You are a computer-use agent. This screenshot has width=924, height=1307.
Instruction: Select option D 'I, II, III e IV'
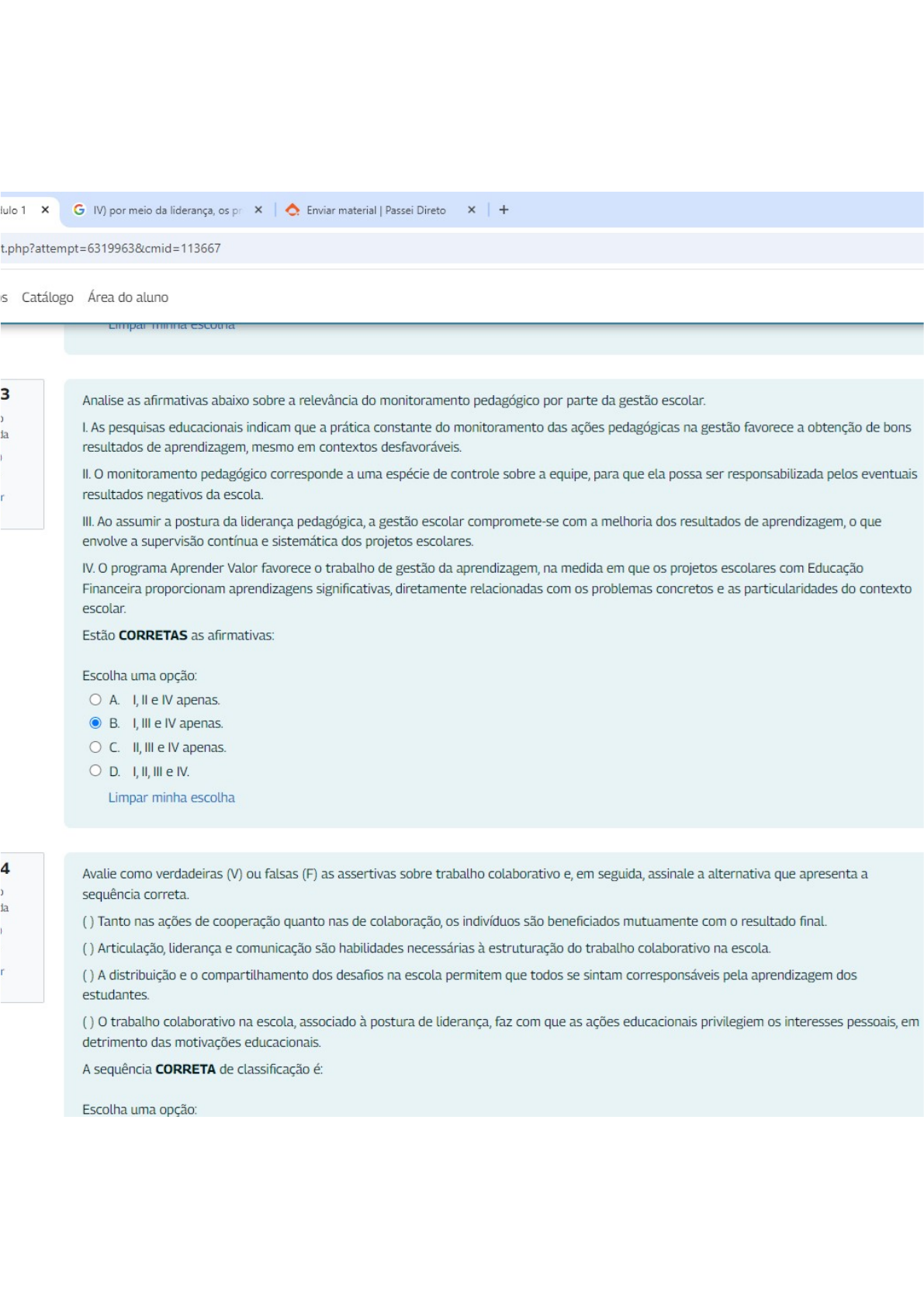click(x=95, y=771)
